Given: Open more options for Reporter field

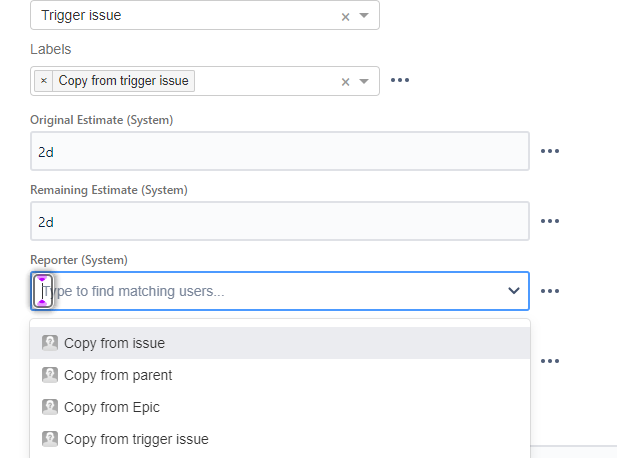Looking at the screenshot, I should pos(549,291).
